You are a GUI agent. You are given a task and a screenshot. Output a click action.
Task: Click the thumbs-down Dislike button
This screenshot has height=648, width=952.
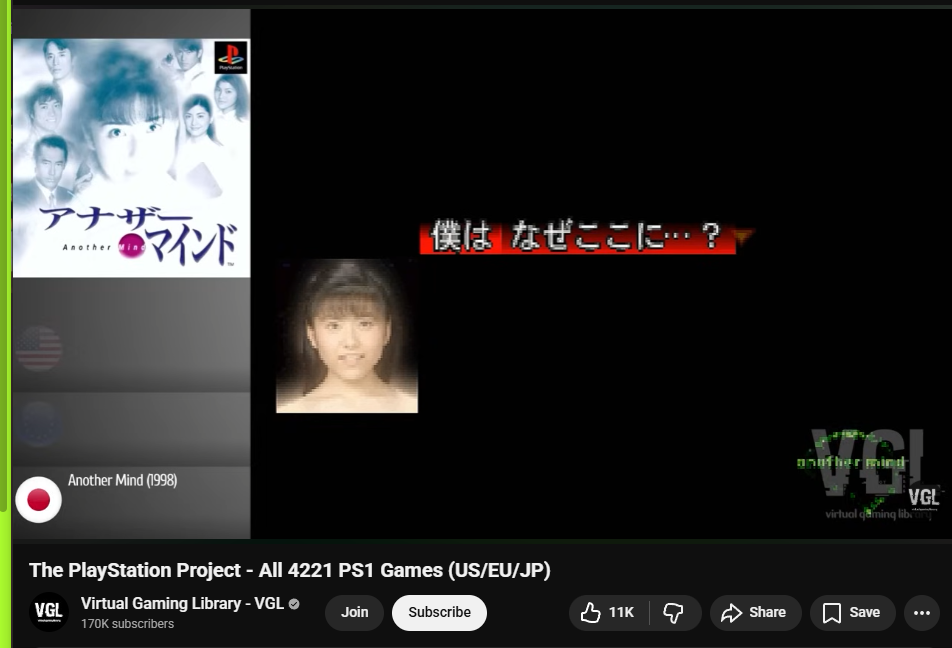pyautogui.click(x=675, y=612)
